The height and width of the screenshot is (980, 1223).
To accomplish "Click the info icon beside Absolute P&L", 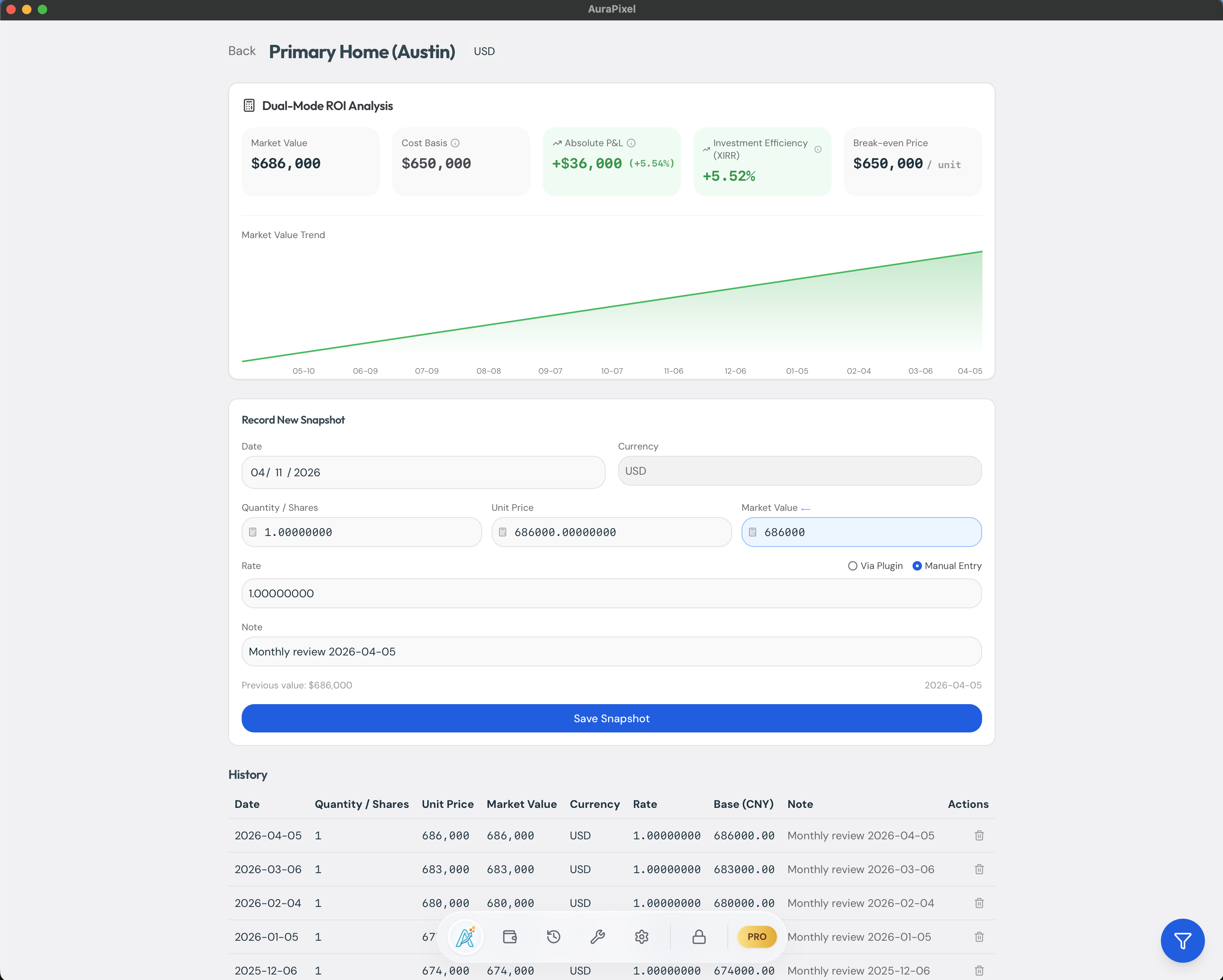I will tap(632, 143).
